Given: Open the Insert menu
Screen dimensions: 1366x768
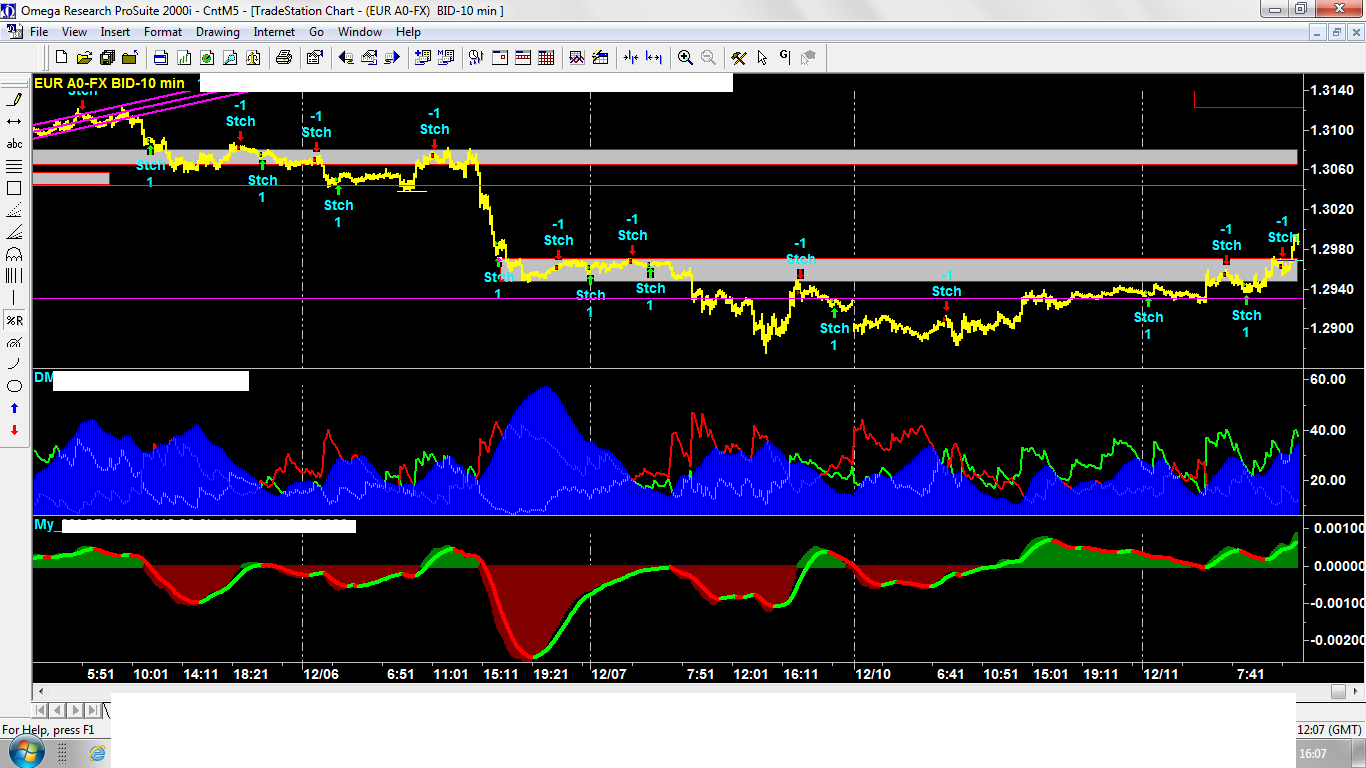Looking at the screenshot, I should tap(115, 32).
